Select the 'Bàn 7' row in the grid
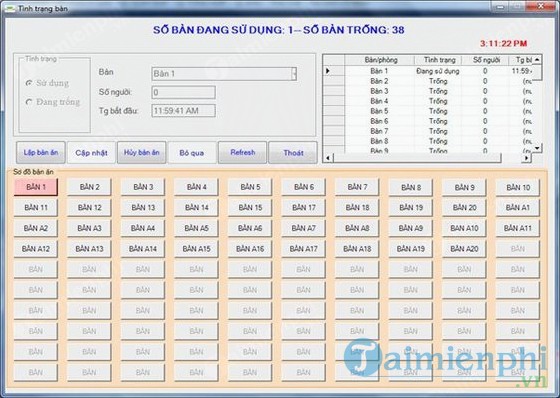Image resolution: width=560 pixels, height=398 pixels. [428, 131]
